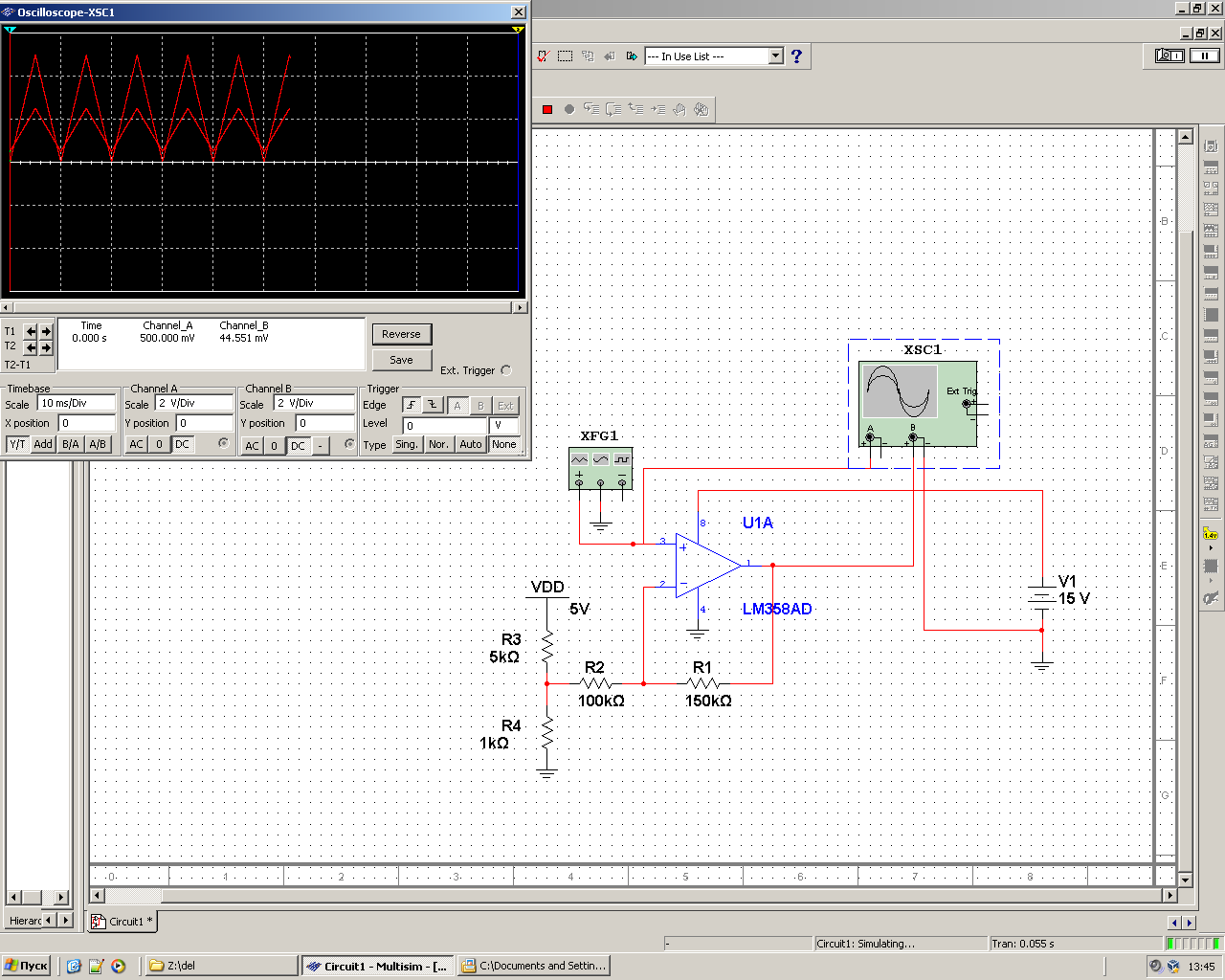1225x980 pixels.
Task: Click the Reverse button on oscilloscope
Action: pos(401,334)
